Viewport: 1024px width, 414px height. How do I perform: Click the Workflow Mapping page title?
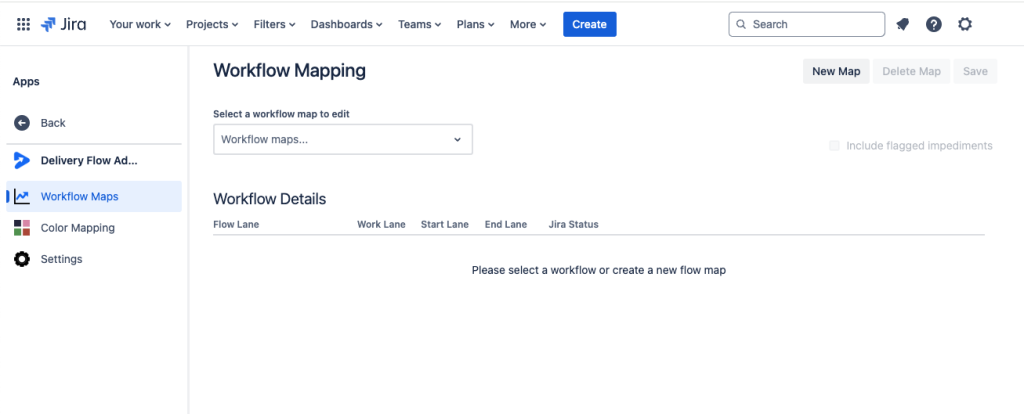pyautogui.click(x=289, y=71)
